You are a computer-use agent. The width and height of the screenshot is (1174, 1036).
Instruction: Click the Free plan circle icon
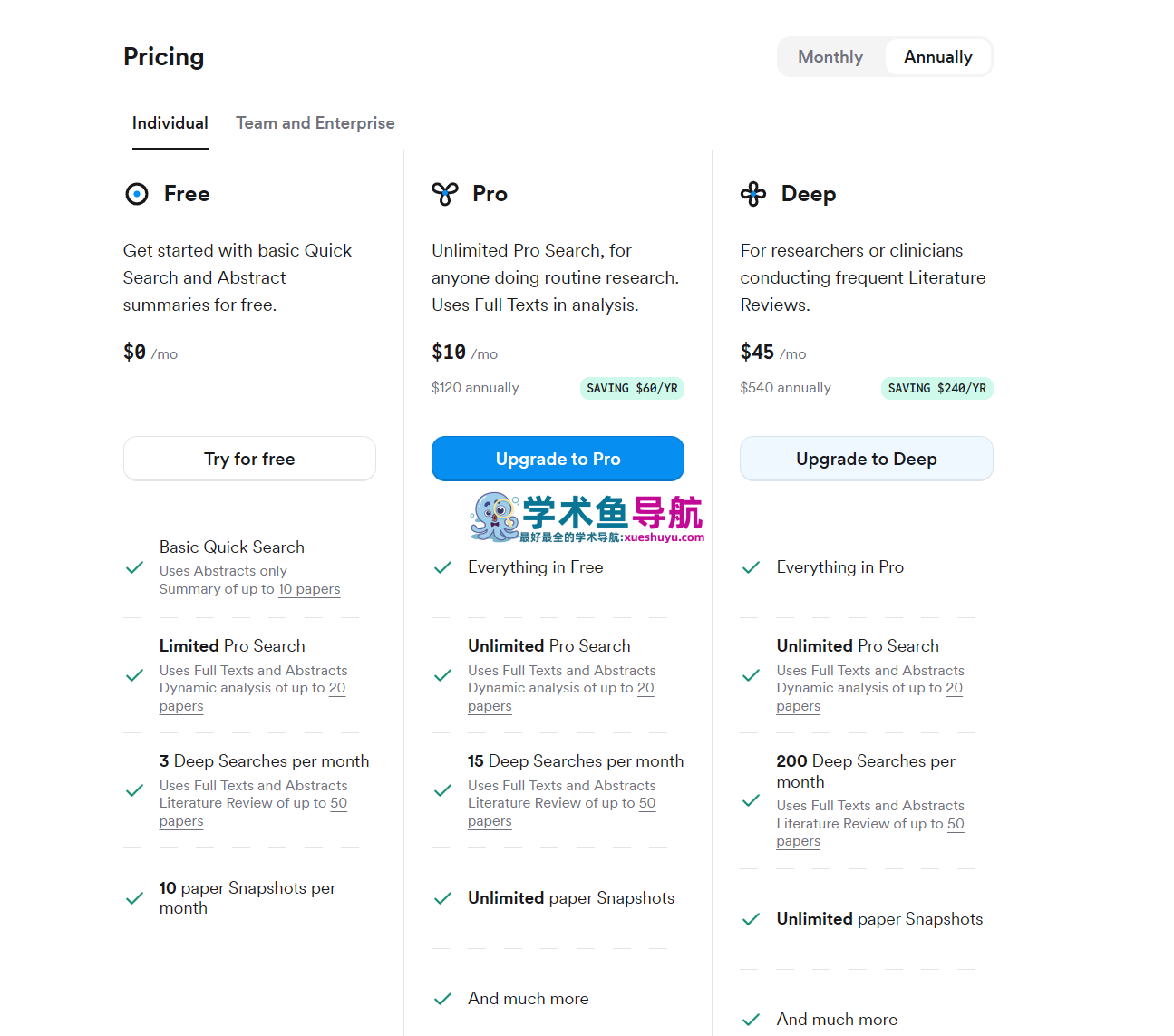[x=137, y=194]
